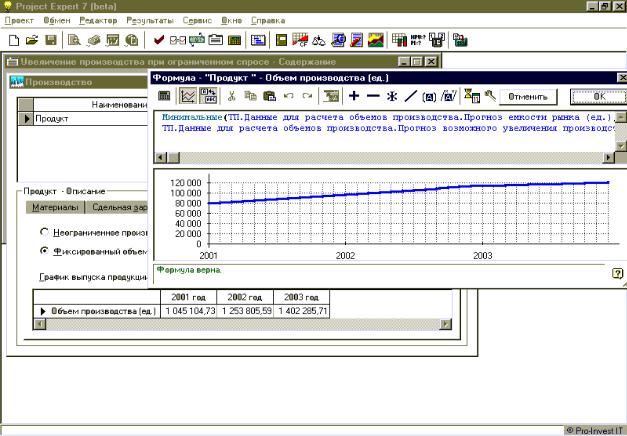627x436 pixels.
Task: Click the New project blank-page icon
Action: coord(14,40)
